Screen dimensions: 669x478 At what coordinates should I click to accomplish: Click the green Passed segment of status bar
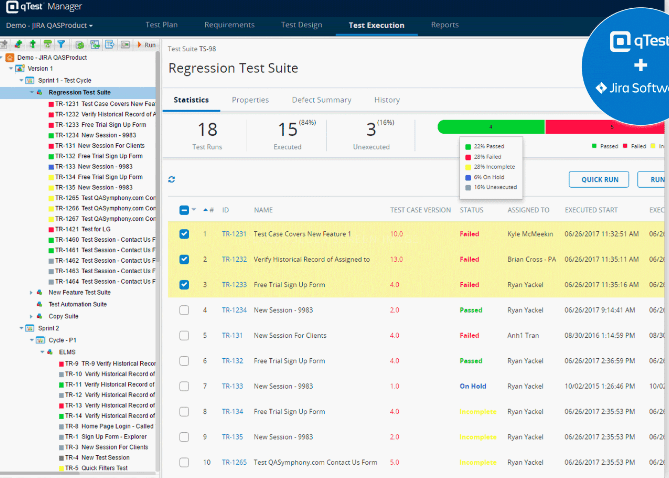pos(490,127)
